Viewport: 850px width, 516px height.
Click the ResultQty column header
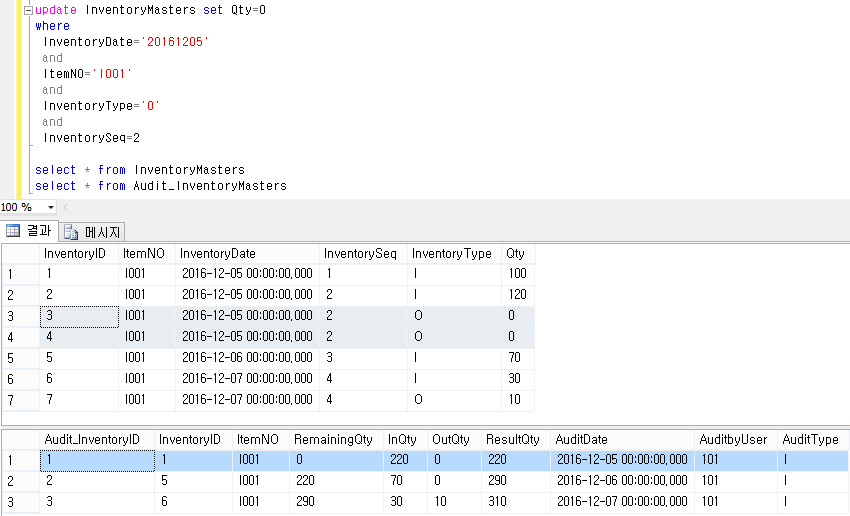pos(512,439)
